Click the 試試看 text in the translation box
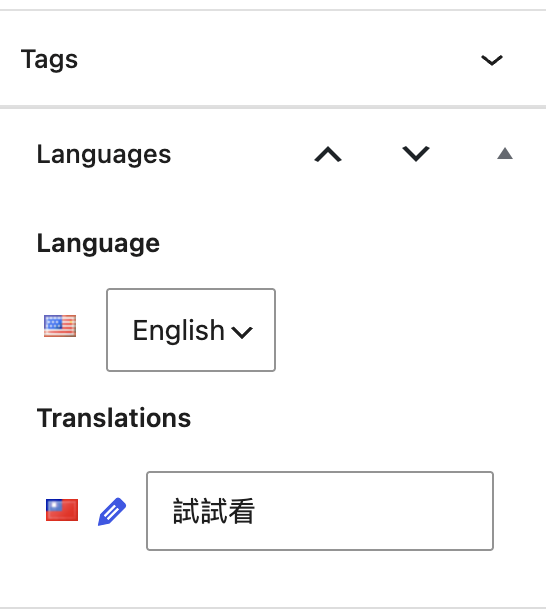 click(214, 511)
